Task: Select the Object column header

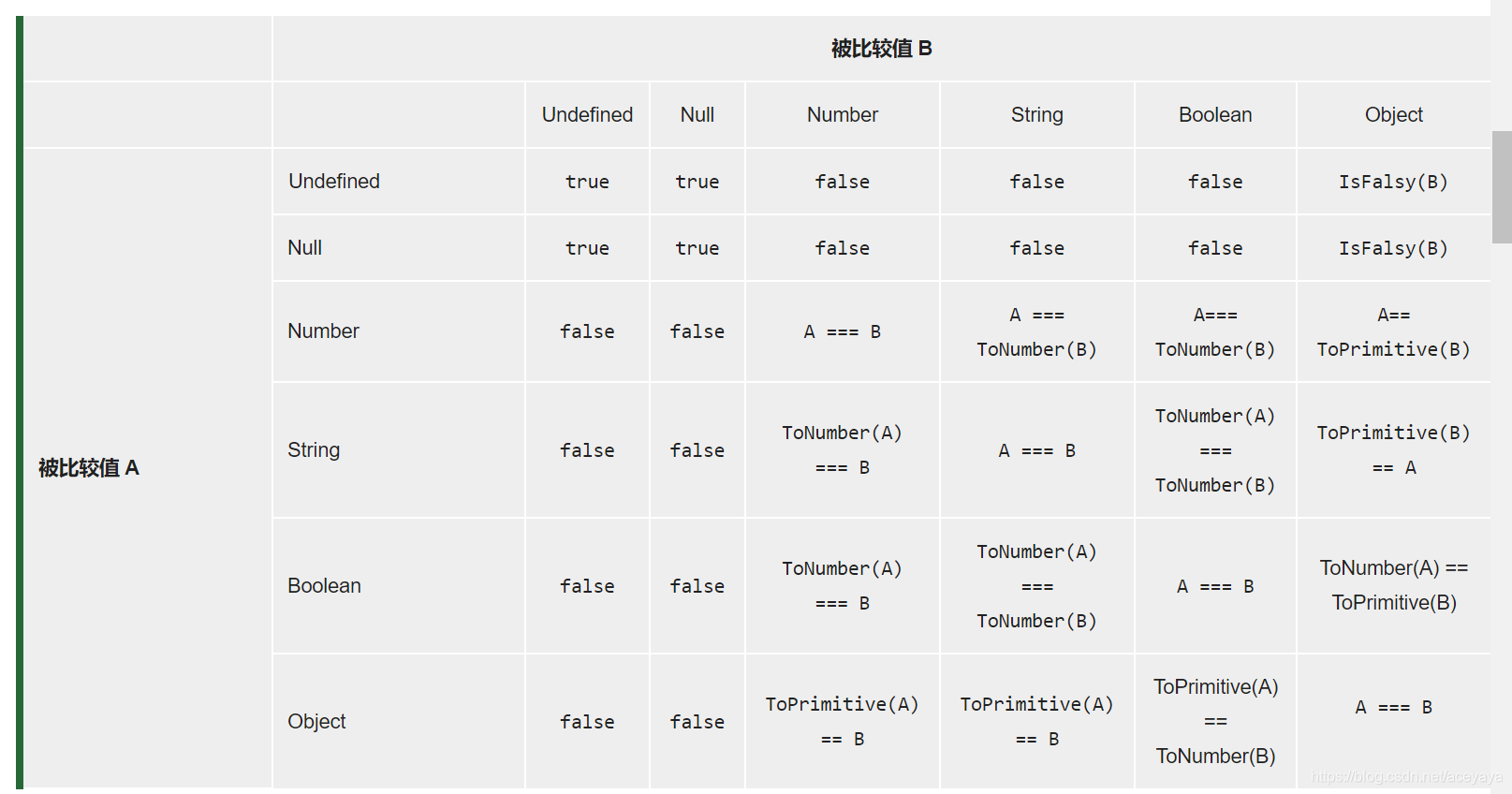Action: tap(1394, 115)
